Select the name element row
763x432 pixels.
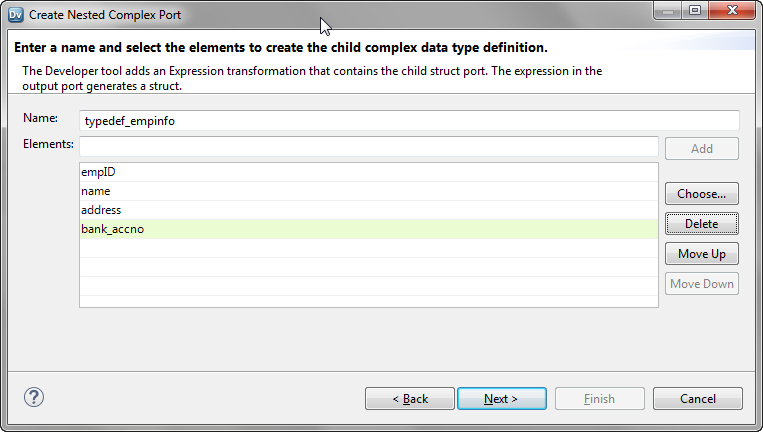pyautogui.click(x=368, y=191)
